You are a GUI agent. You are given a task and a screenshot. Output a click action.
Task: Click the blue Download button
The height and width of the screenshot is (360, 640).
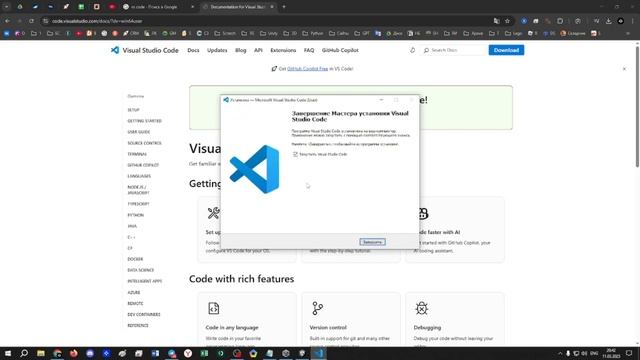click(x=506, y=50)
